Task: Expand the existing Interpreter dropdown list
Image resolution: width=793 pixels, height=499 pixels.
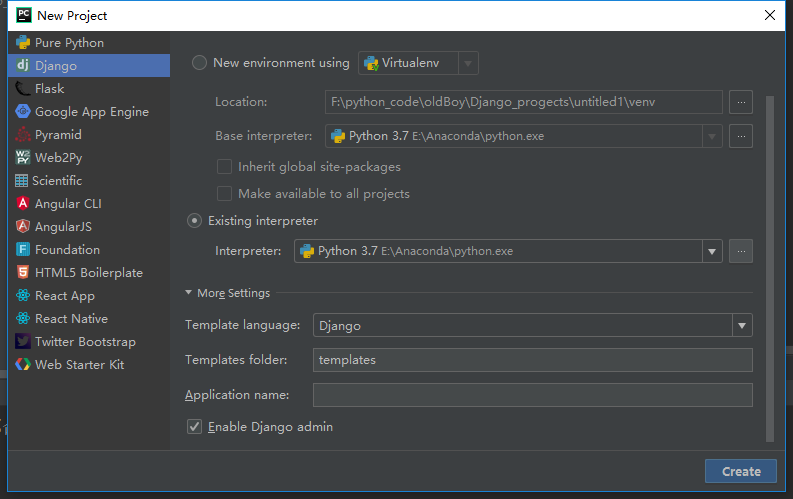Action: tap(712, 252)
